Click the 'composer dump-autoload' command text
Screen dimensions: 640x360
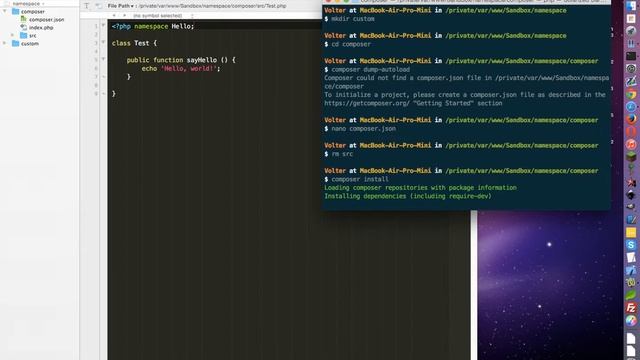370,69
